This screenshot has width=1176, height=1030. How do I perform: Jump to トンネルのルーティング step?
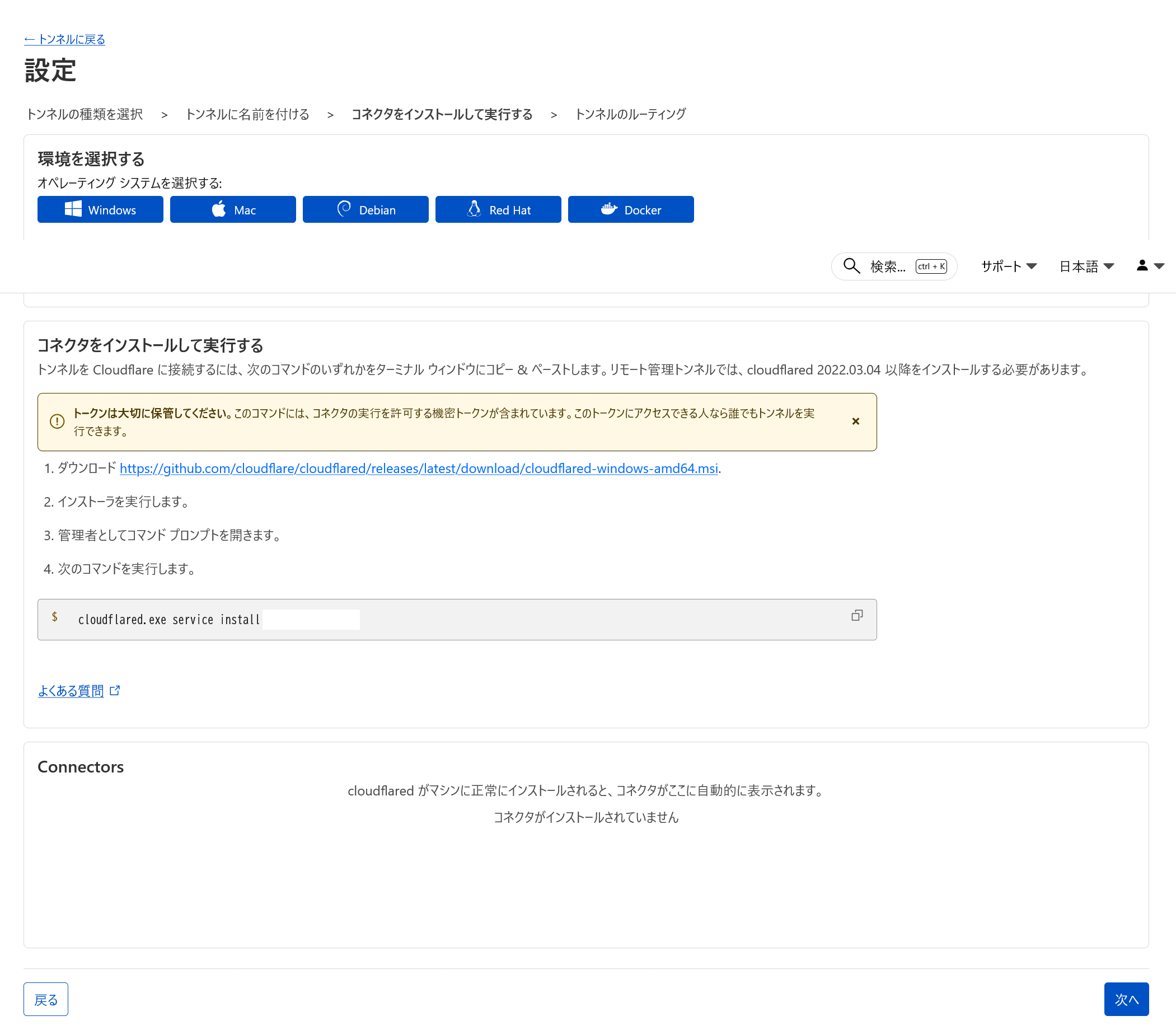pos(630,114)
